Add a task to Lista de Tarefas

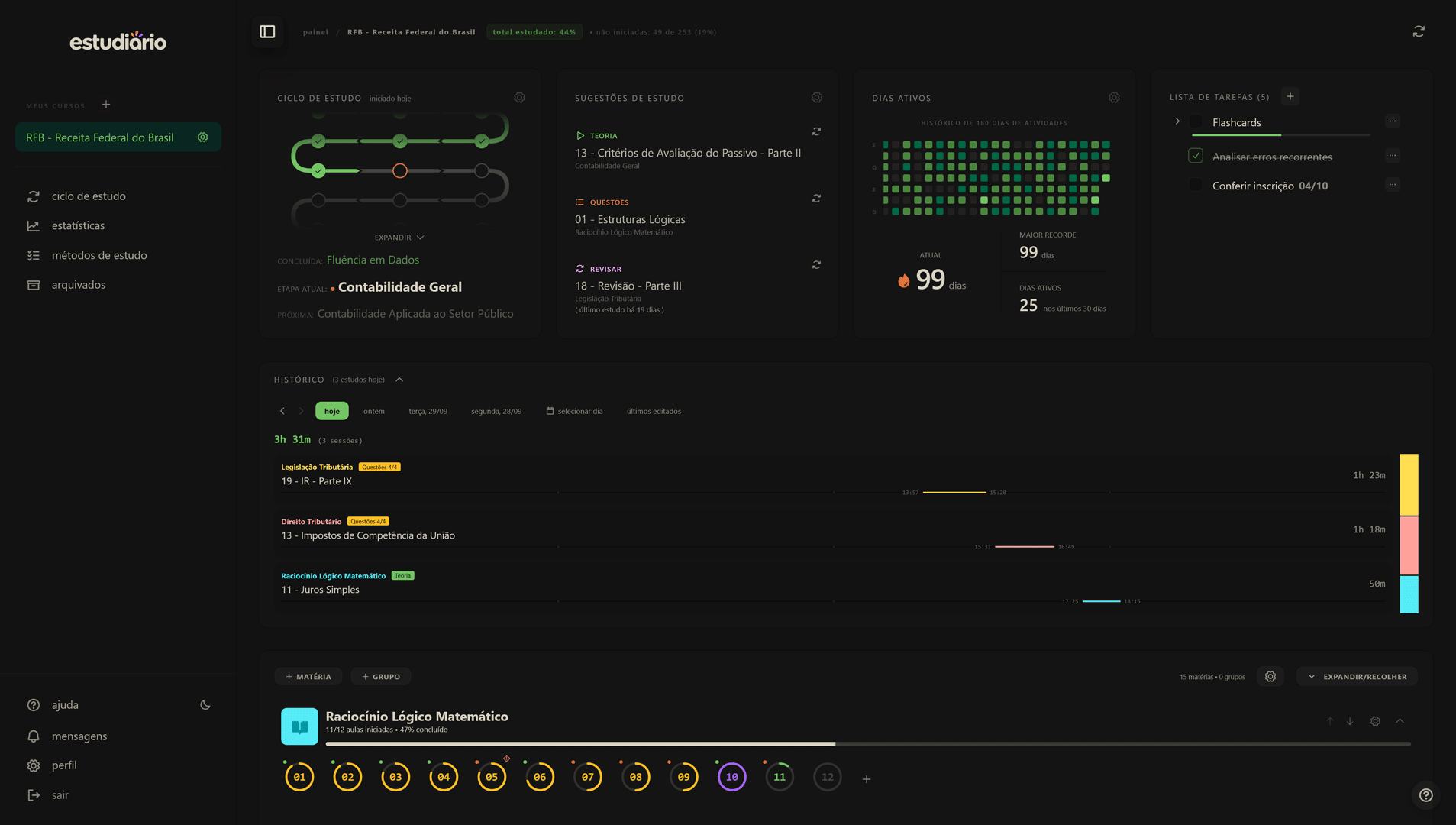[x=1290, y=96]
